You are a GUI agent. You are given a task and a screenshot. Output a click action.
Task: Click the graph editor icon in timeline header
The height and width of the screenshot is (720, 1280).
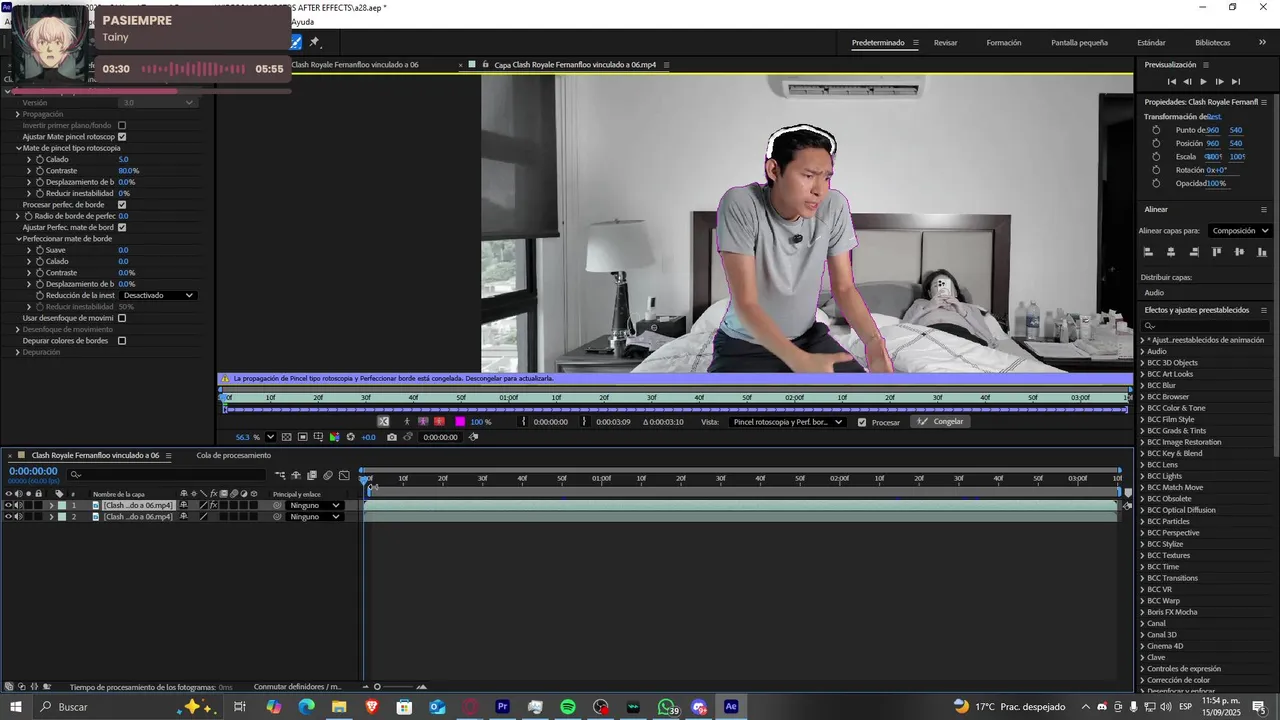[x=344, y=476]
